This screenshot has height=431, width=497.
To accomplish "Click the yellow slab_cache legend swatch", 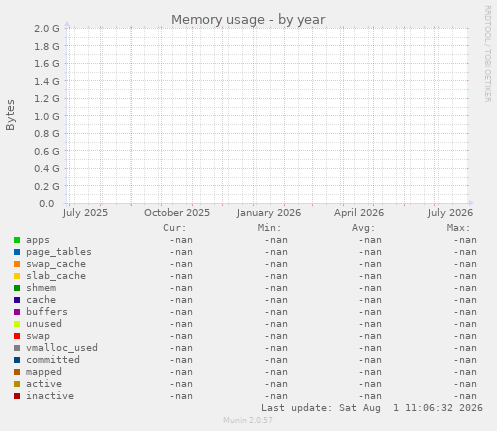I will tap(17, 276).
